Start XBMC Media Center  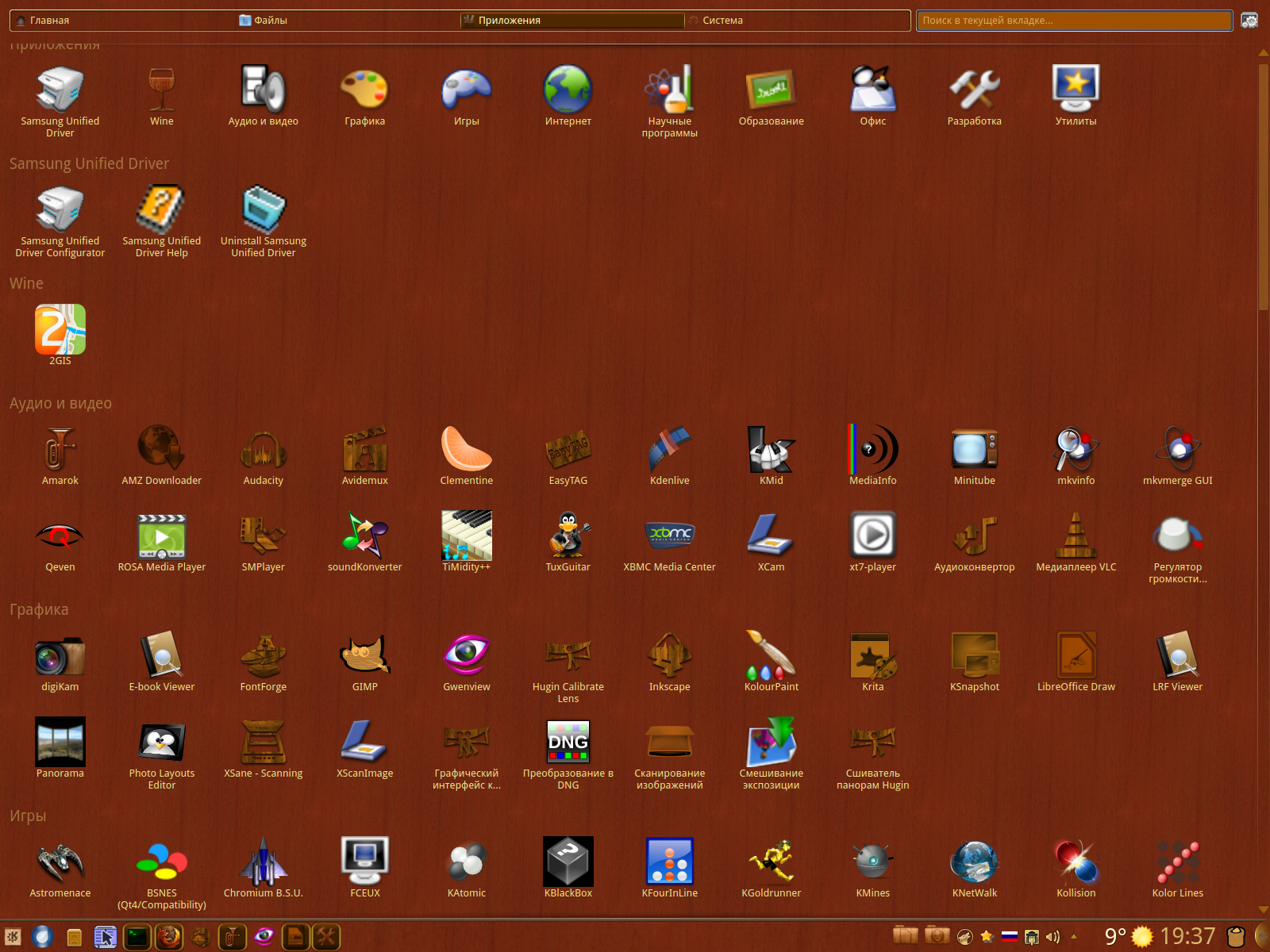point(670,543)
